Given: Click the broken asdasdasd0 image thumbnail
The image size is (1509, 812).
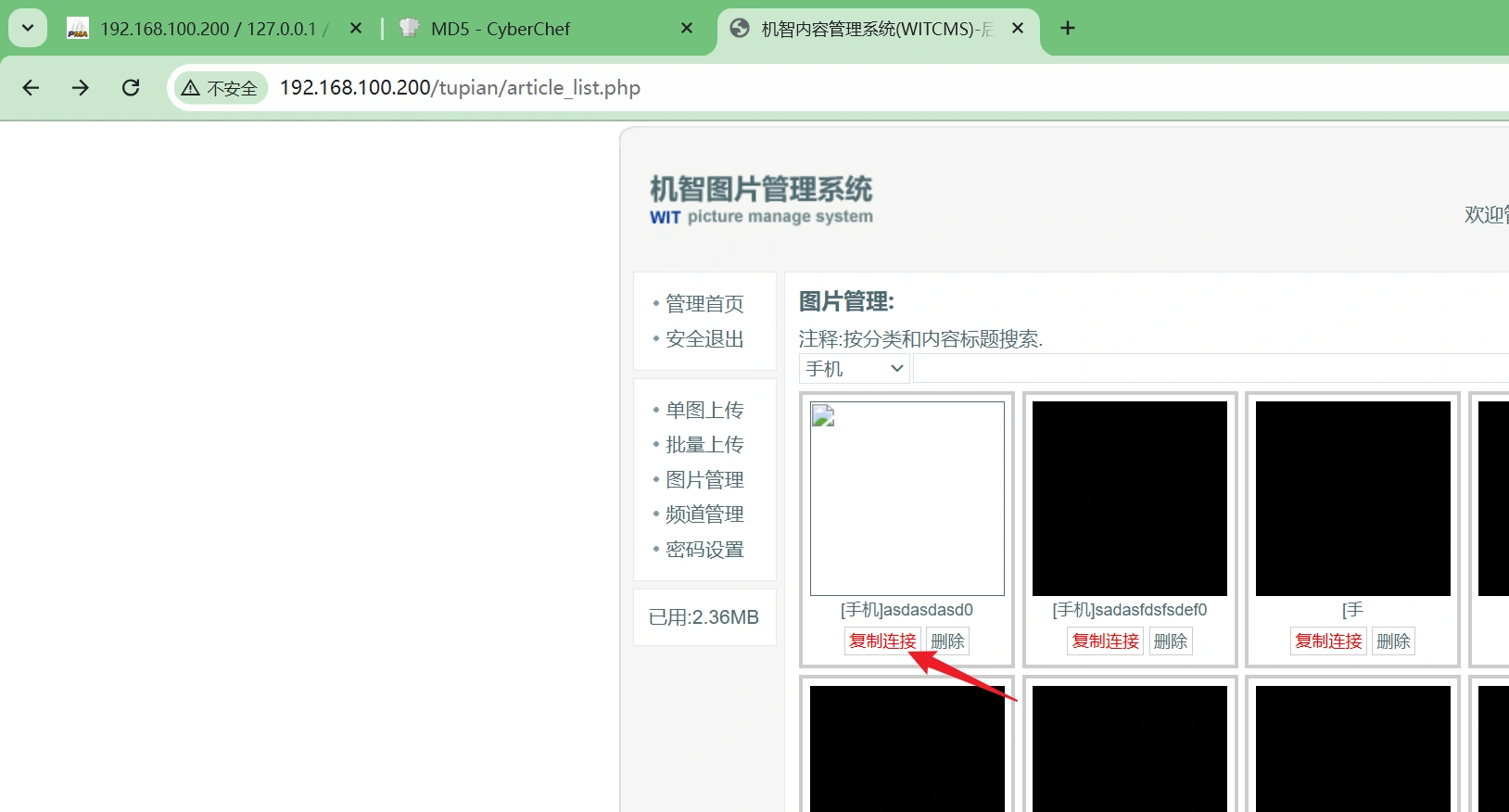Looking at the screenshot, I should pyautogui.click(x=907, y=498).
